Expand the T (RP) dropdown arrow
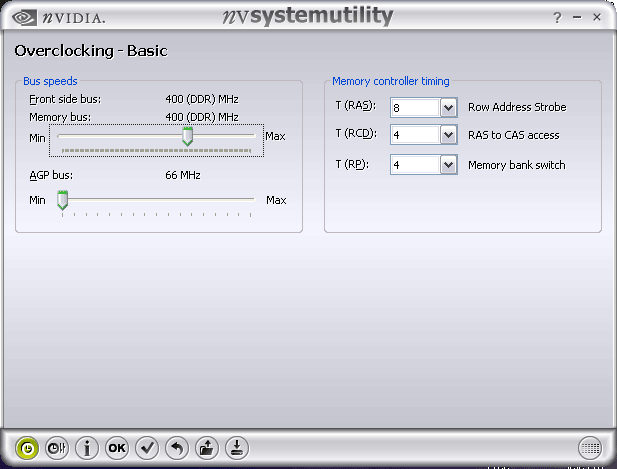The image size is (617, 469). [x=448, y=164]
